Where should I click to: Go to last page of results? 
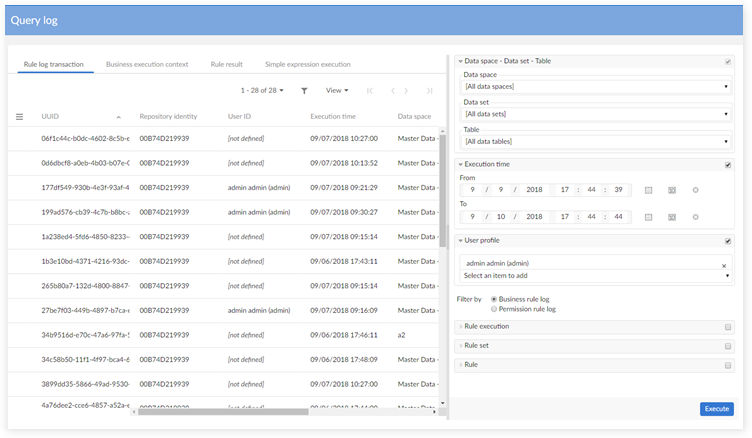pos(429,91)
